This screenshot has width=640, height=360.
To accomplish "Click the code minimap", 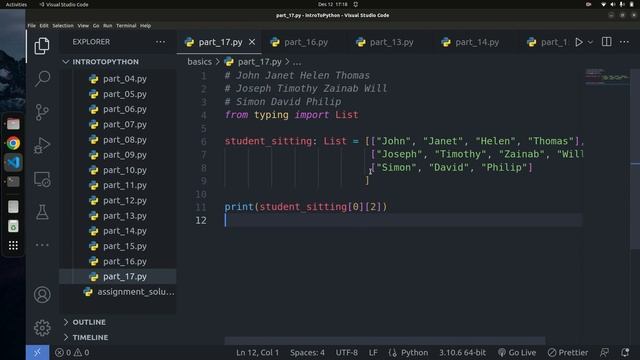I will pos(607,78).
